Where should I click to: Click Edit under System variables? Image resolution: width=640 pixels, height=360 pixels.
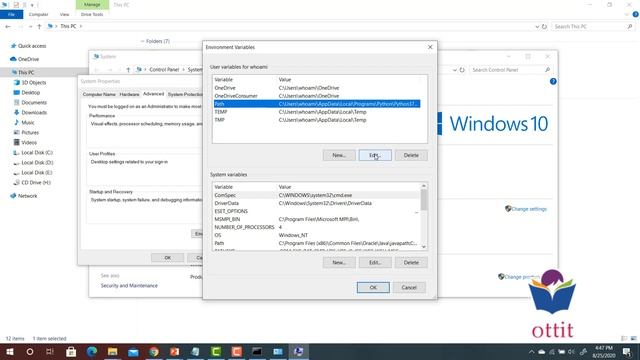coord(375,262)
